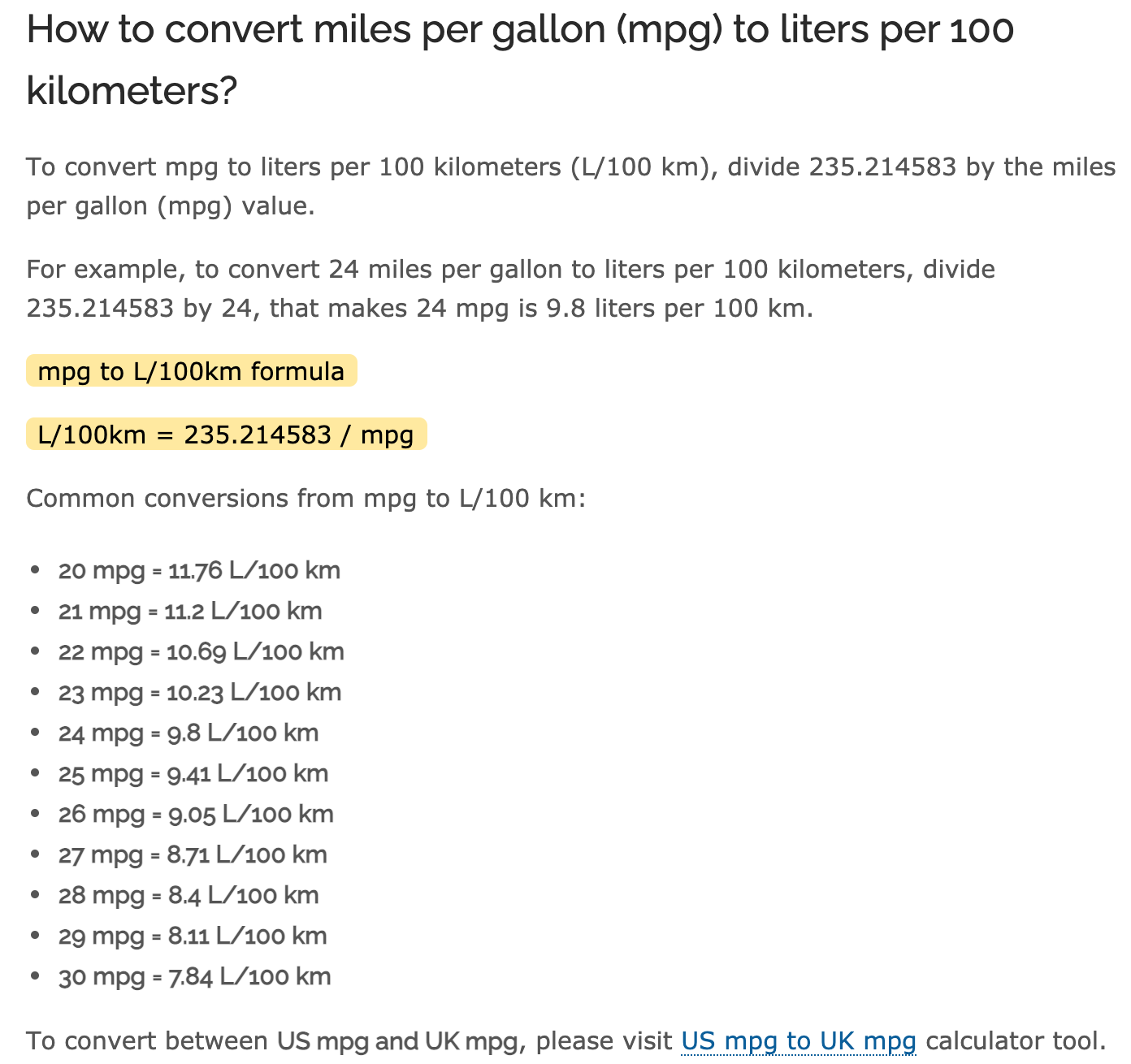Click the '22 mpg = 10.69 L/100 km' list item
1131x1064 pixels.
point(201,651)
